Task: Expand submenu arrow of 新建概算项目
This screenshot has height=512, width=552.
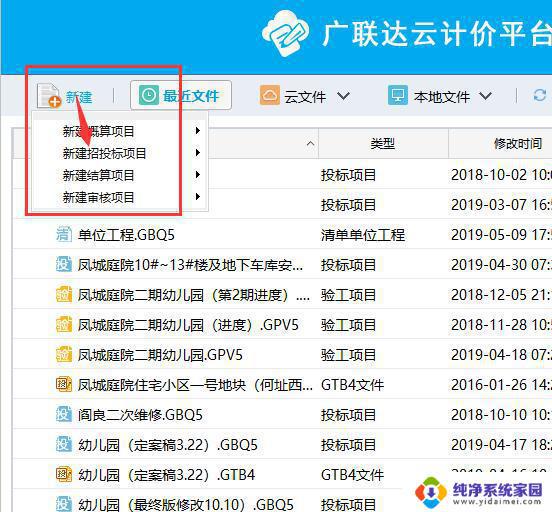Action: click(198, 131)
